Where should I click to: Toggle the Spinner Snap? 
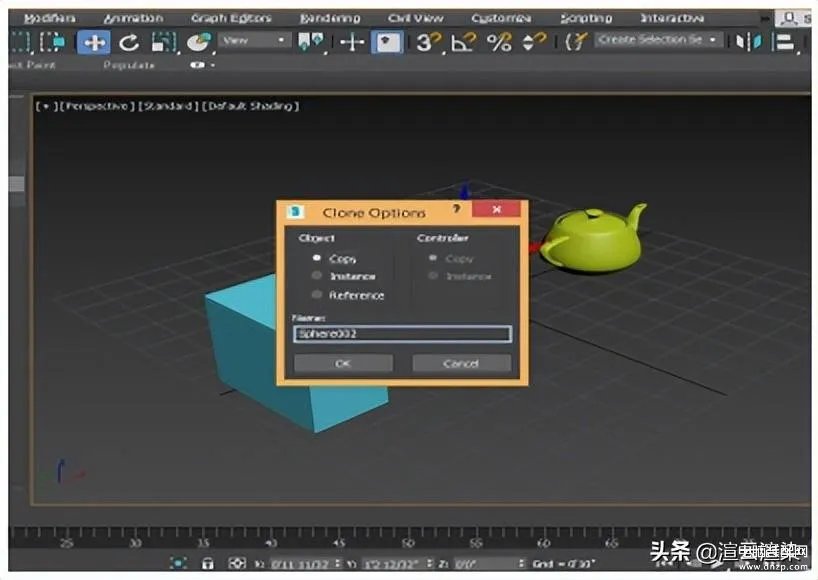point(527,41)
